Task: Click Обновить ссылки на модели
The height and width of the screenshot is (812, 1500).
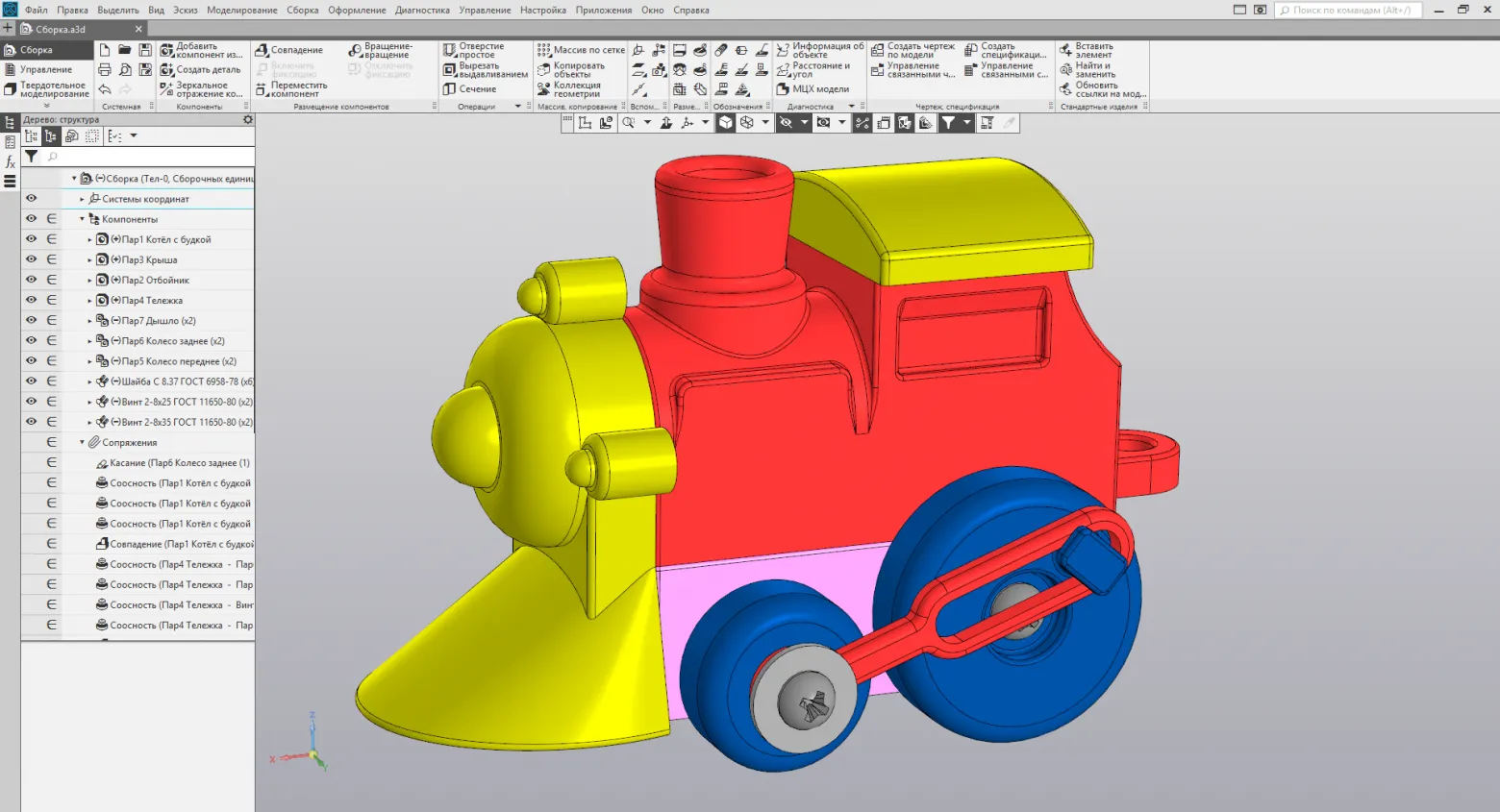Action: tap(1102, 89)
